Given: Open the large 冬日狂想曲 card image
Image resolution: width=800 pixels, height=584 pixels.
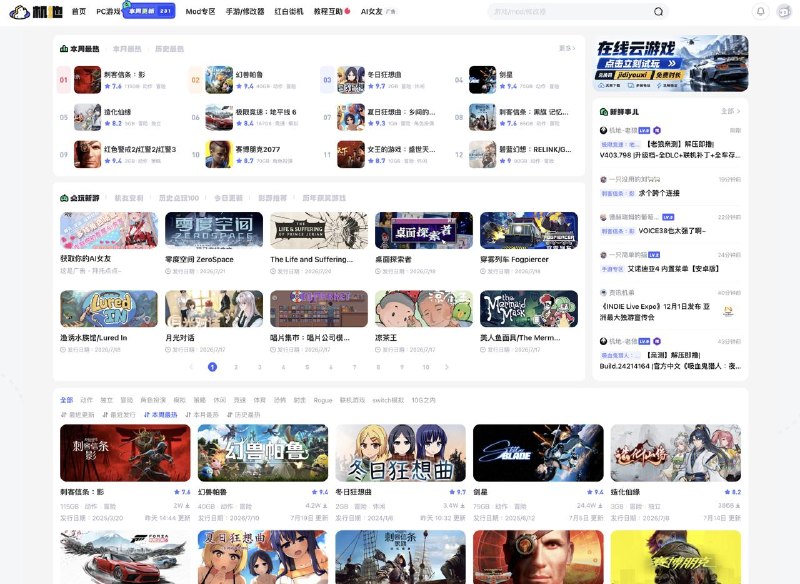Looking at the screenshot, I should 401,453.
